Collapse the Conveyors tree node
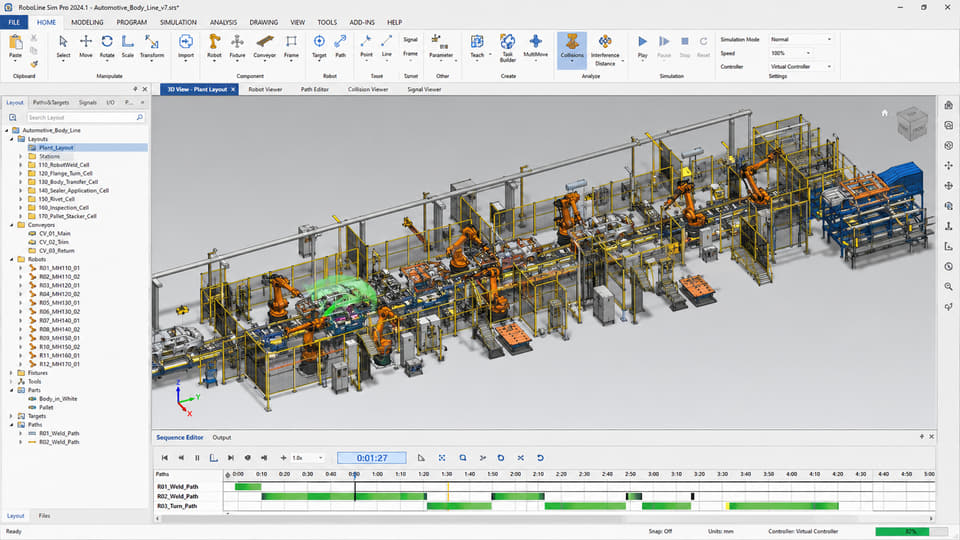The height and width of the screenshot is (540, 960). click(x=12, y=225)
